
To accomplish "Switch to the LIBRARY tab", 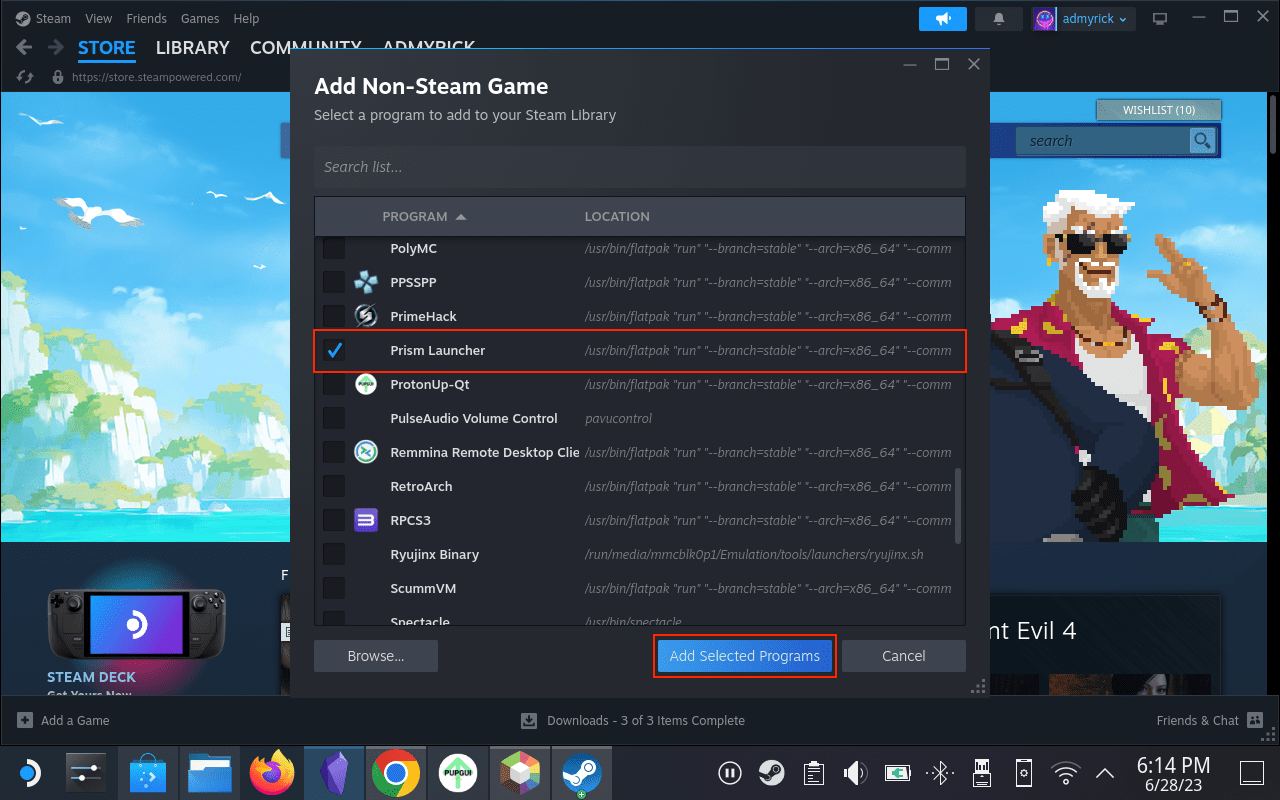I will coord(192,47).
